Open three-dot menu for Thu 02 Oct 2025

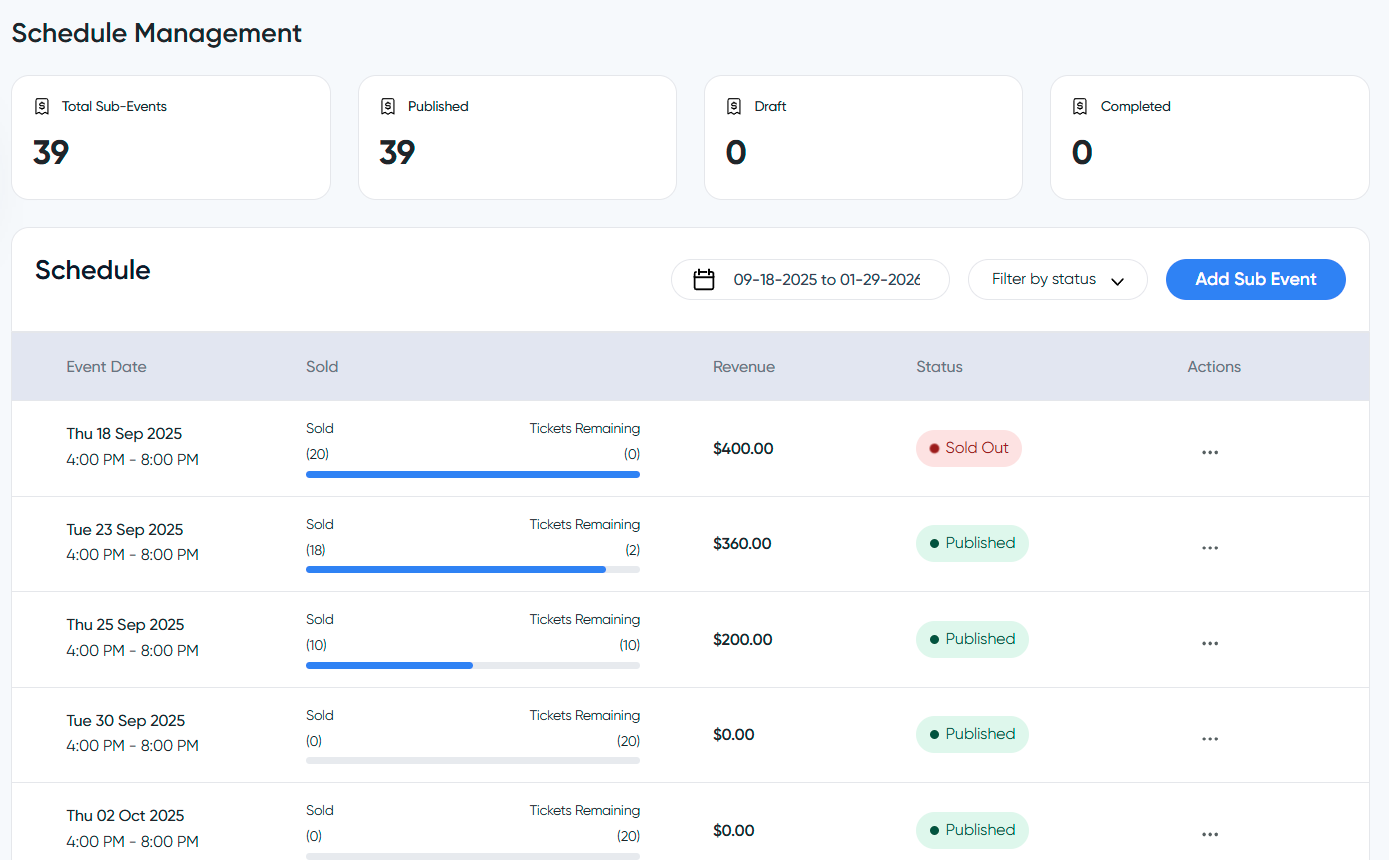pos(1210,834)
